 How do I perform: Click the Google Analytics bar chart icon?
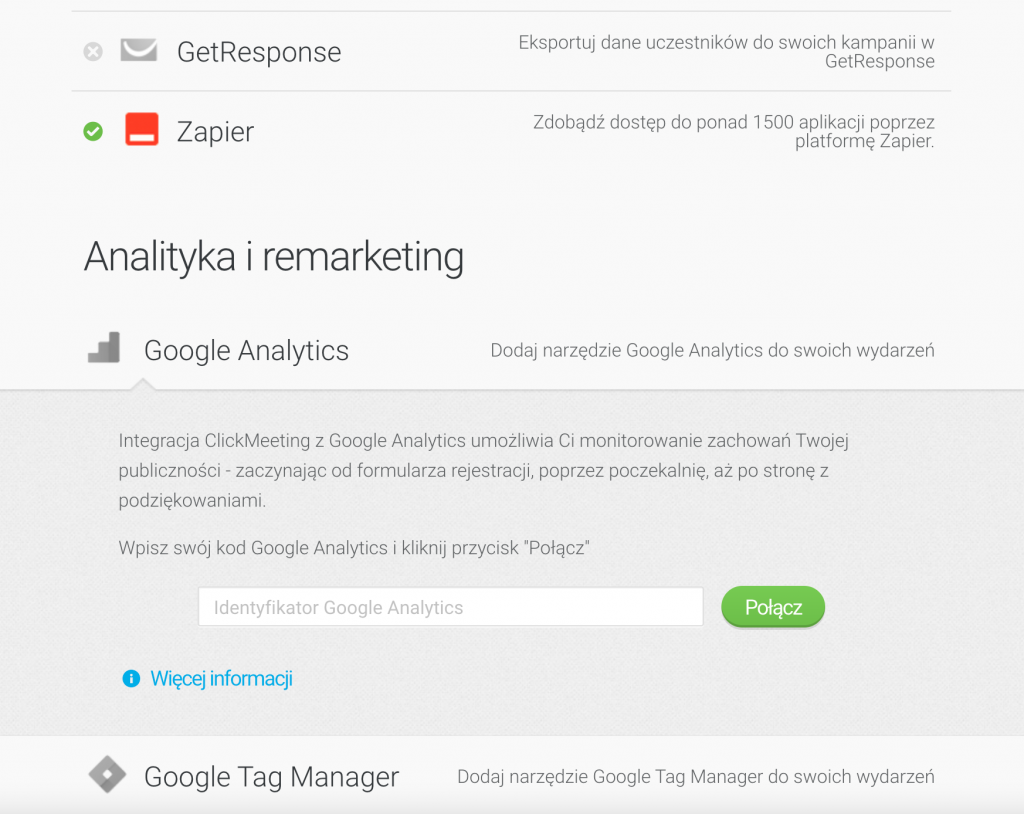104,348
